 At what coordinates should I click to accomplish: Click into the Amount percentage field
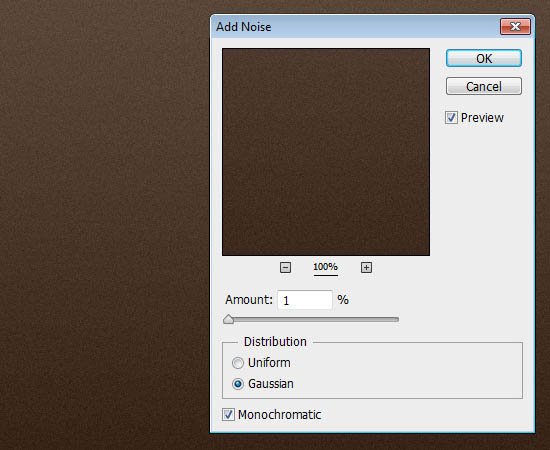pos(305,300)
